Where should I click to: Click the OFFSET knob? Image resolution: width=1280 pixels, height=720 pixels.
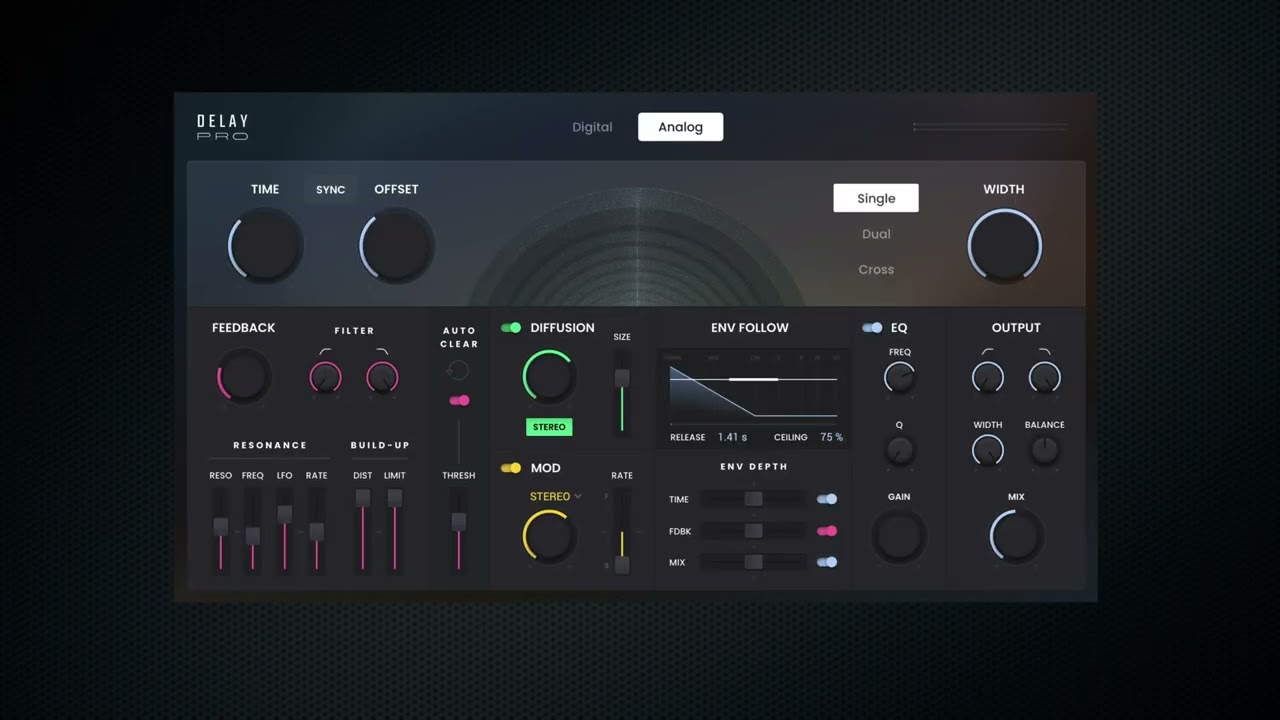(397, 245)
